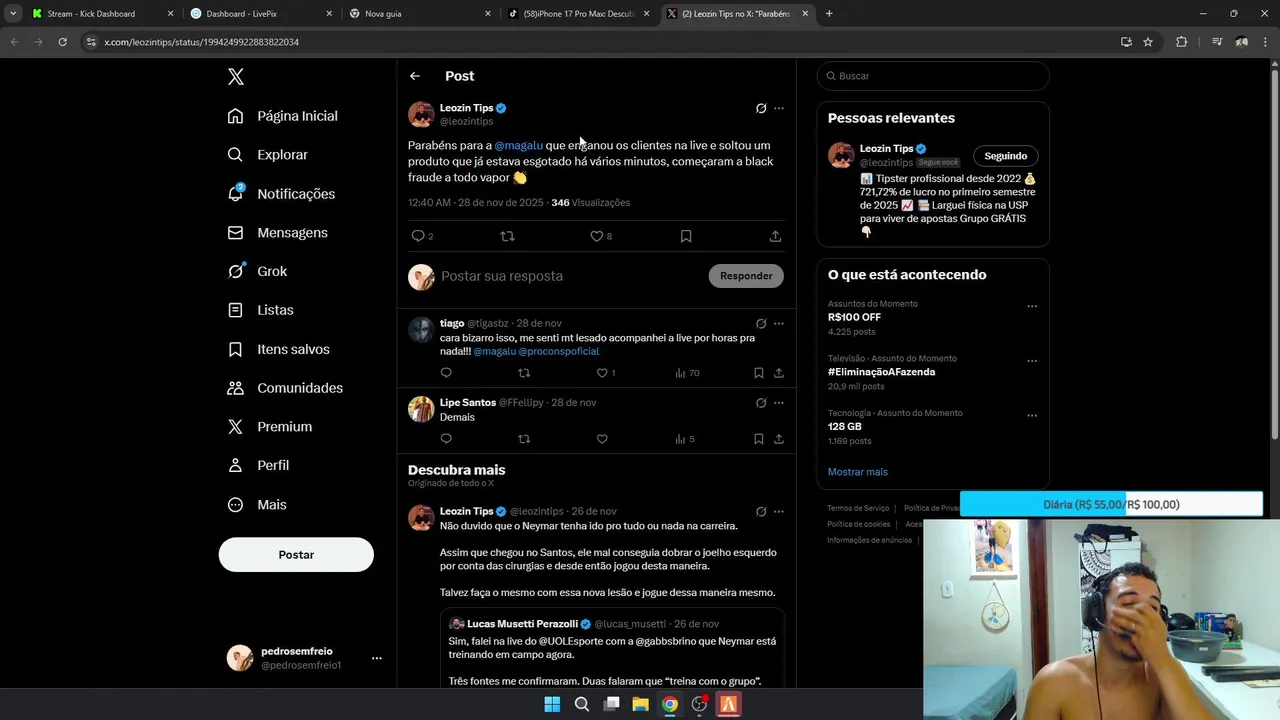
Task: Open the @magalu mention in main post
Action: 519,146
